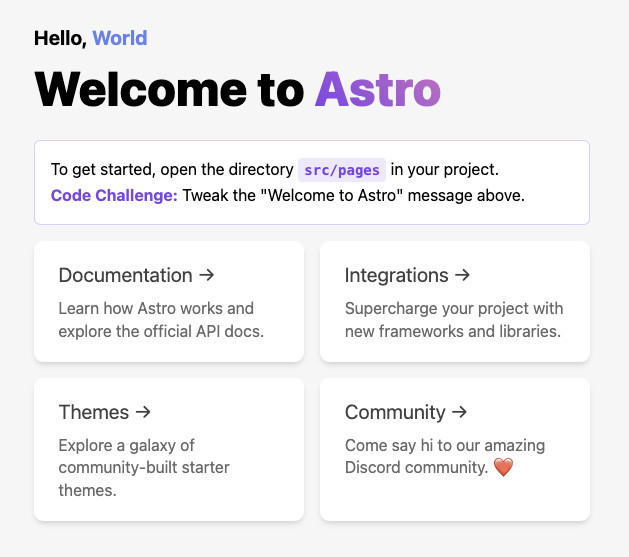Click the arrow next to Documentation

click(207, 275)
